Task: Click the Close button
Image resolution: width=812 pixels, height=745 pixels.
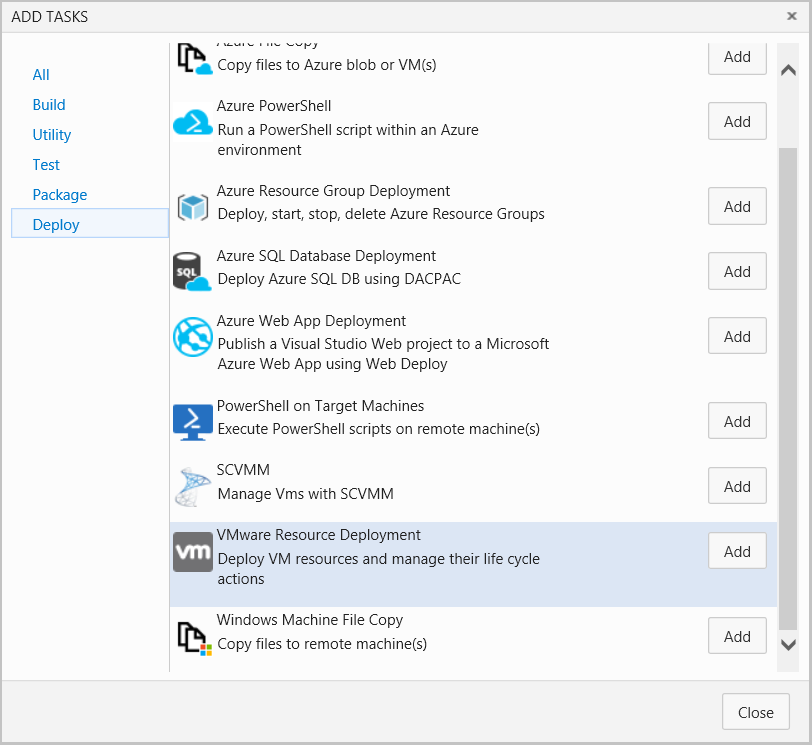Action: pos(756,712)
